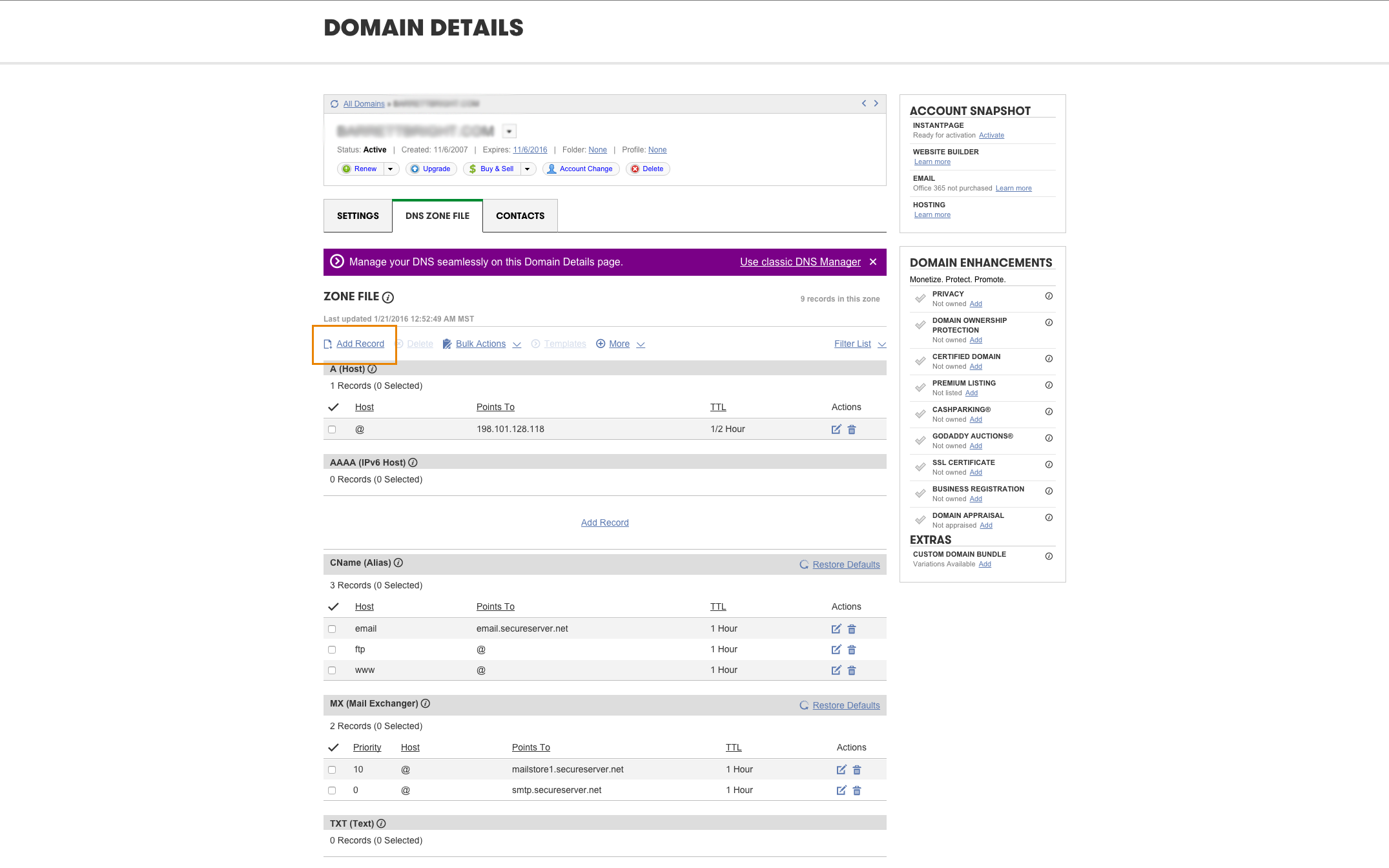Screen dimensions: 1389x868
Task: Sort MX records by Priority column
Action: pyautogui.click(x=367, y=747)
